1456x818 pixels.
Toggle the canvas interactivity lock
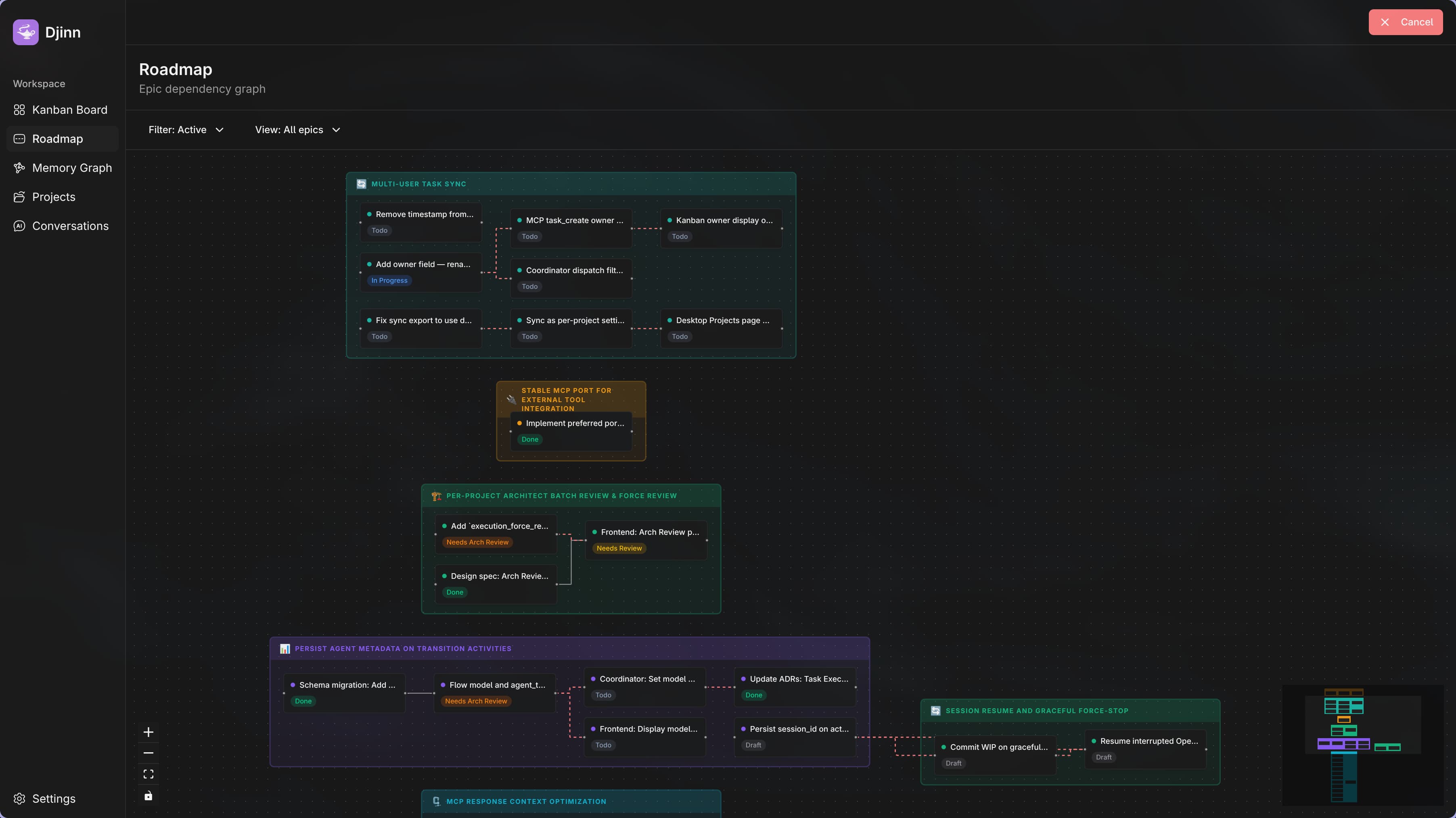tap(148, 795)
